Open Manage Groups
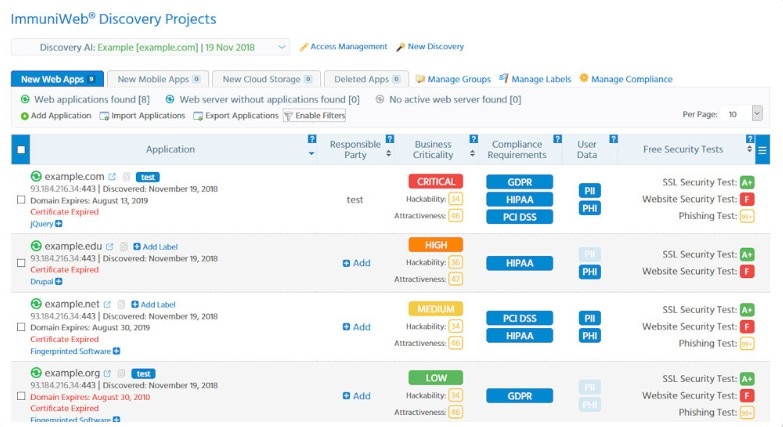 [x=453, y=79]
